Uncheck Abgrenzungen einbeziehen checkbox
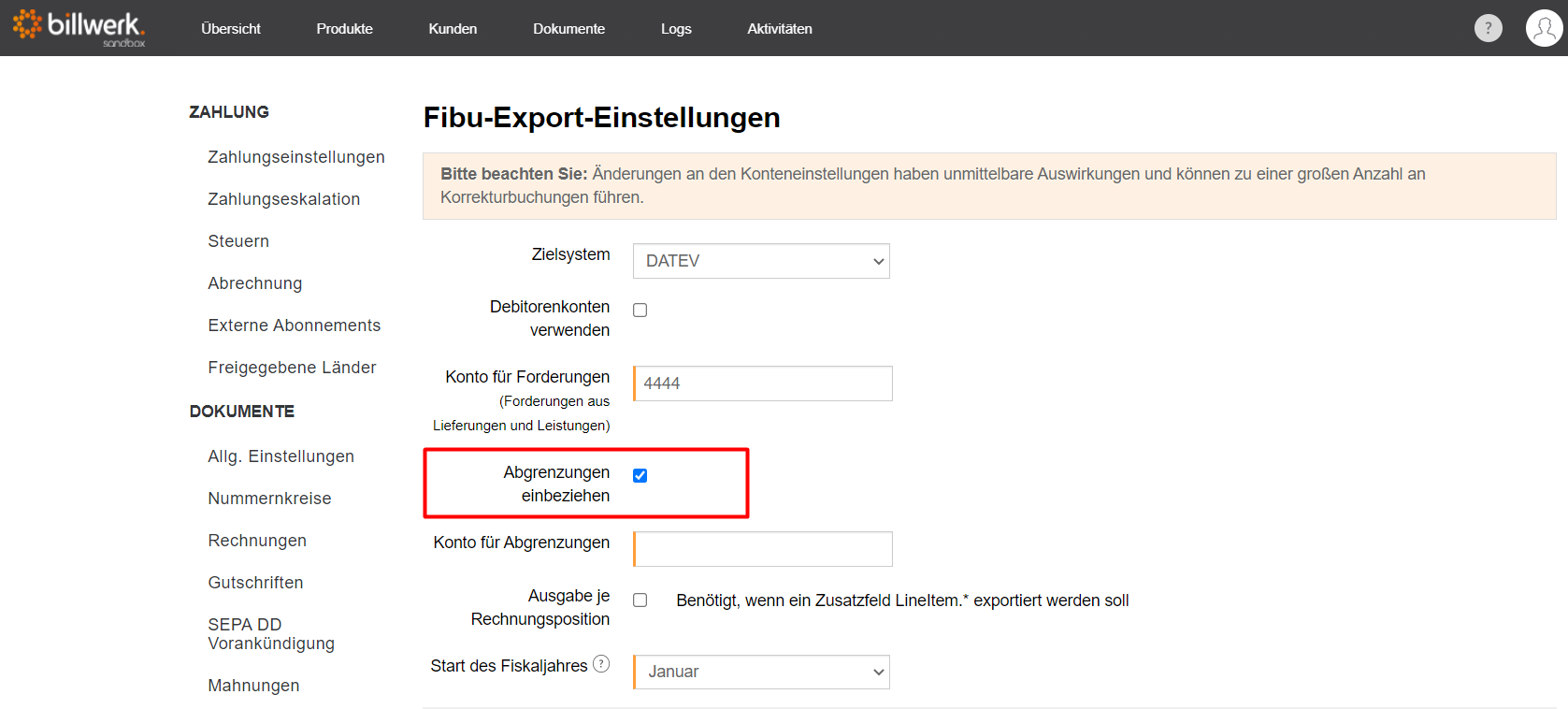The height and width of the screenshot is (709, 1568). 640,475
